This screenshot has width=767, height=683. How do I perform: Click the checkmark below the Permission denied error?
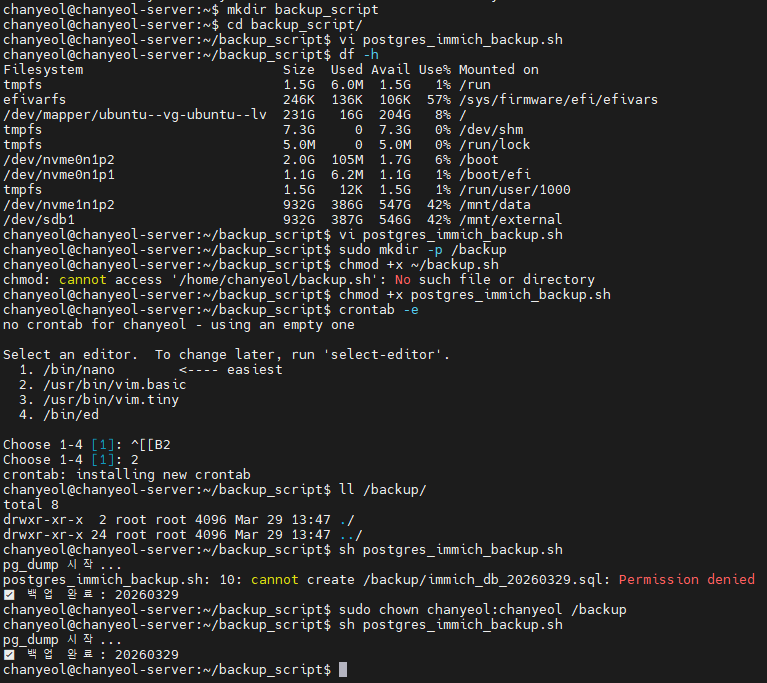[x=9, y=595]
